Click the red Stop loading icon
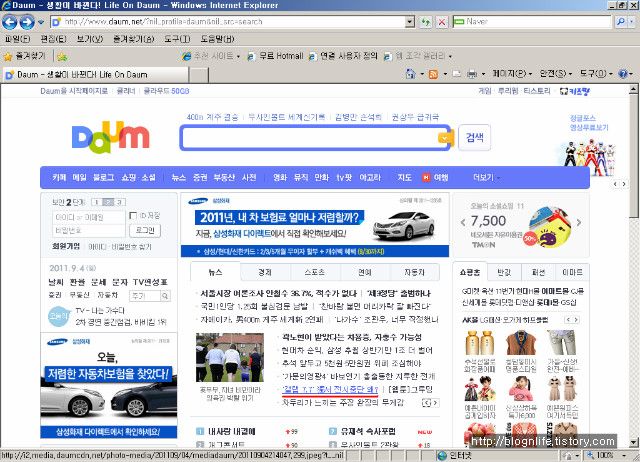 pos(442,22)
